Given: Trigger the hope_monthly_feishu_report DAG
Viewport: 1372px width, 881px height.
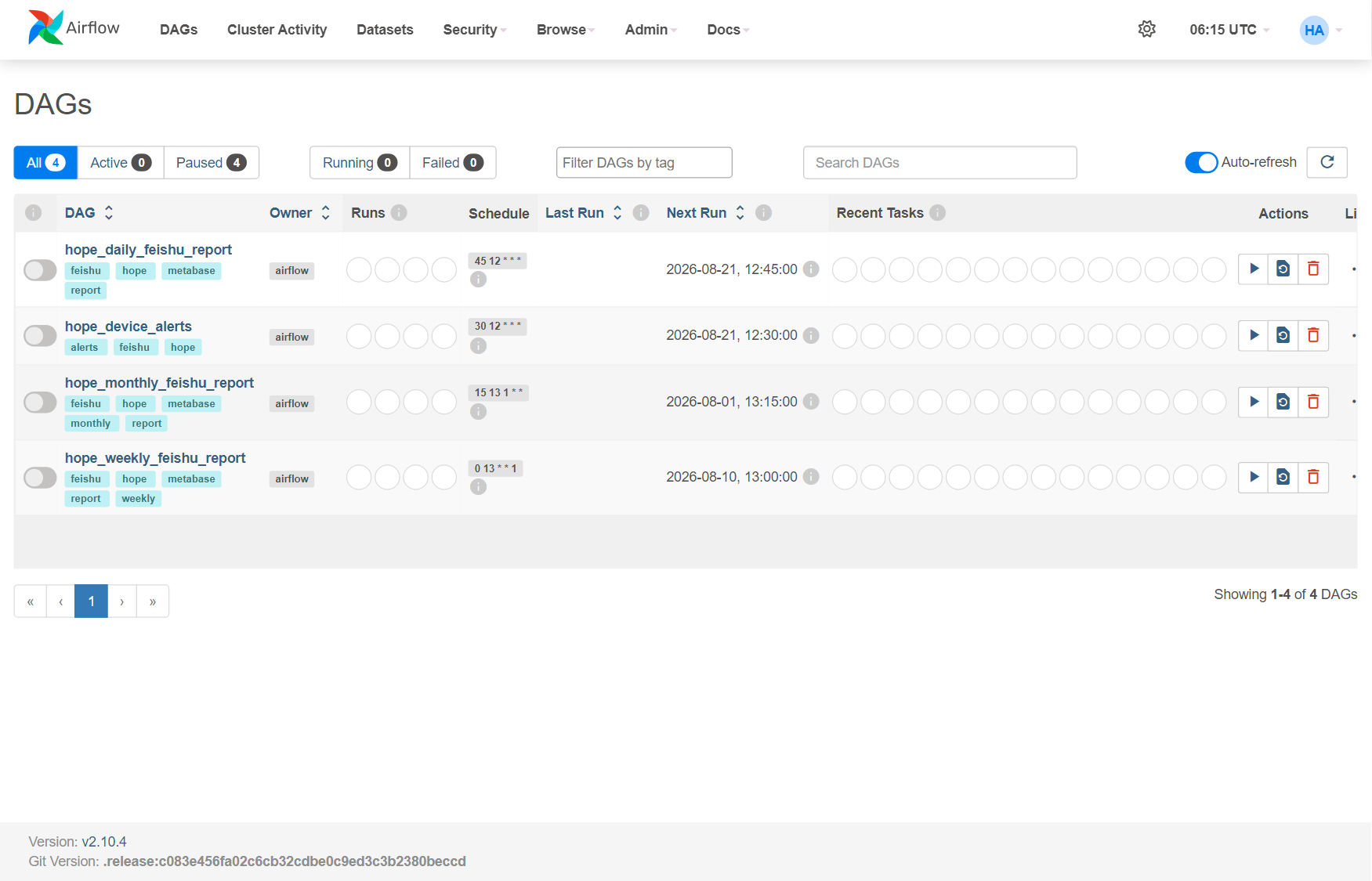Looking at the screenshot, I should click(1253, 403).
